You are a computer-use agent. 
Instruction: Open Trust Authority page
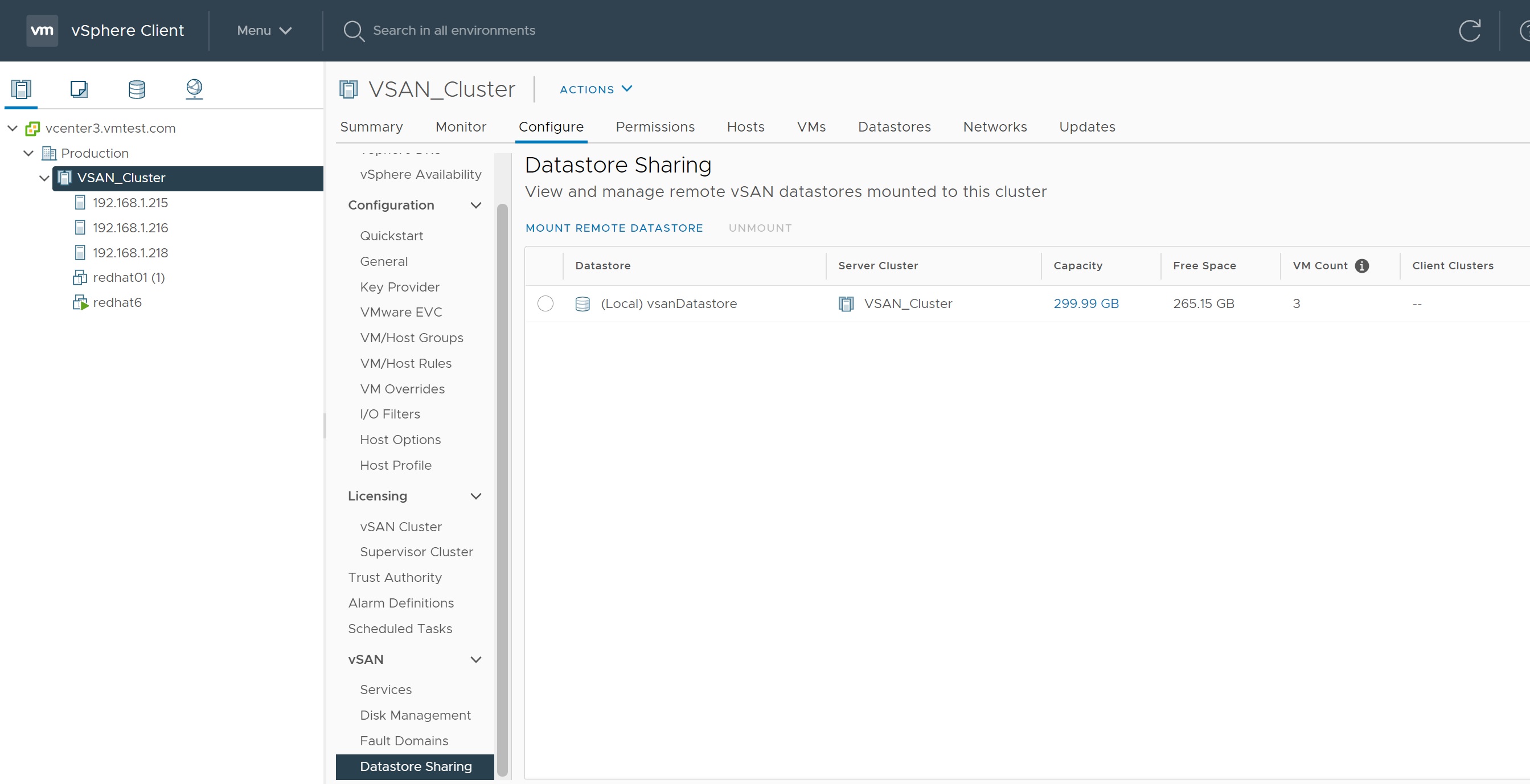[395, 577]
